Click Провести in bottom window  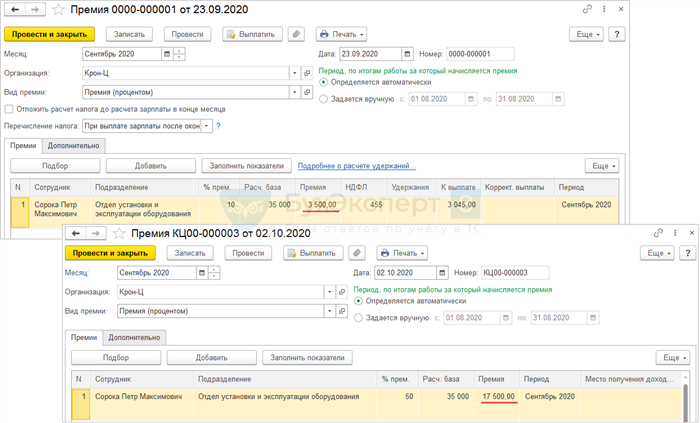pos(248,253)
